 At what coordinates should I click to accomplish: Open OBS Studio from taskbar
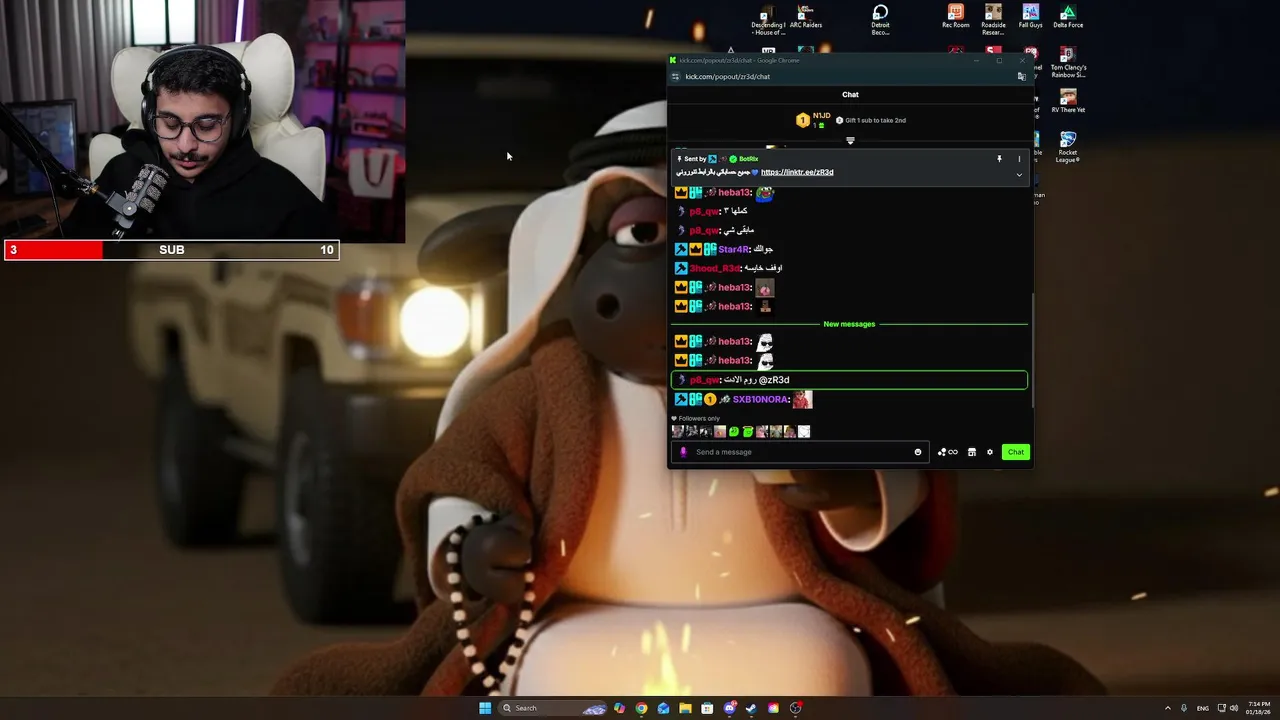[795, 708]
